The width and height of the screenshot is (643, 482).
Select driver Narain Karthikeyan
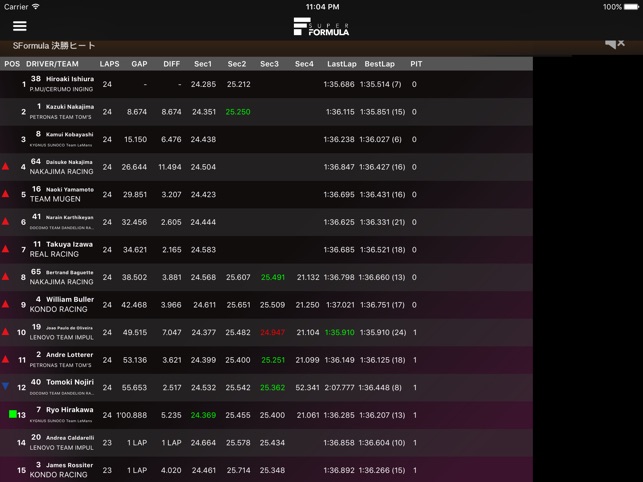coord(70,217)
